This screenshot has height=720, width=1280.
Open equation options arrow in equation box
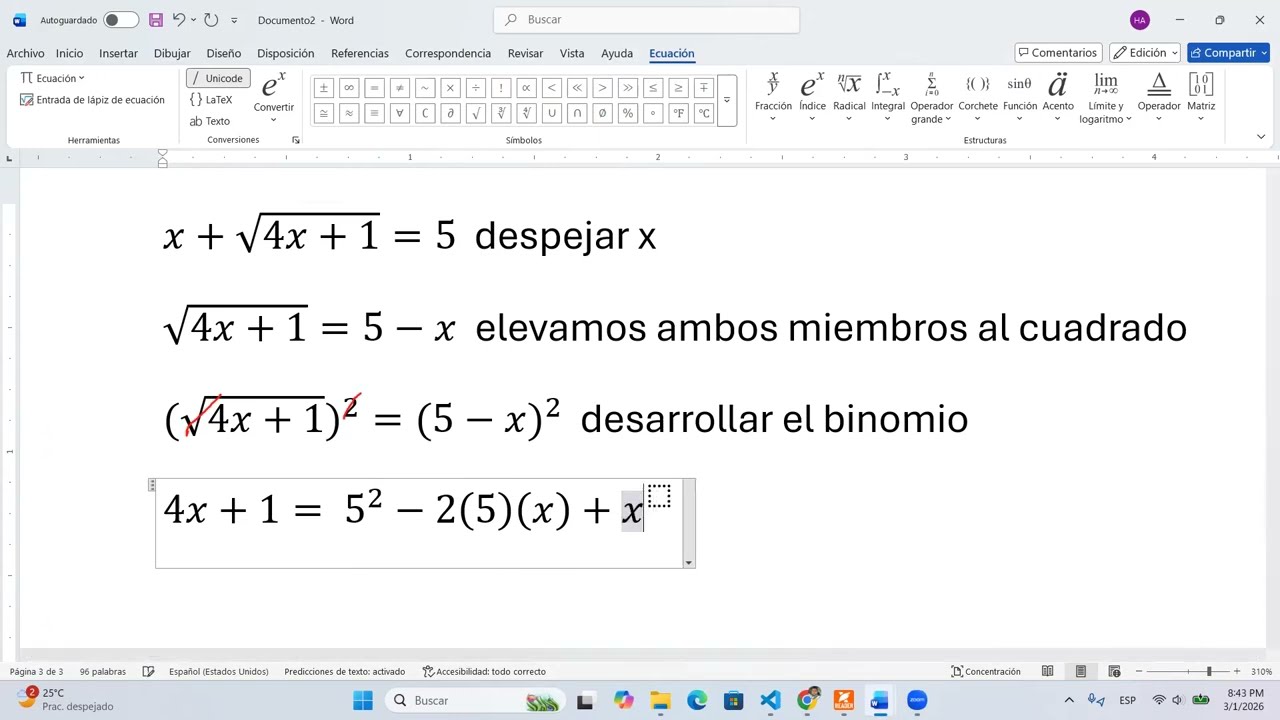point(688,562)
